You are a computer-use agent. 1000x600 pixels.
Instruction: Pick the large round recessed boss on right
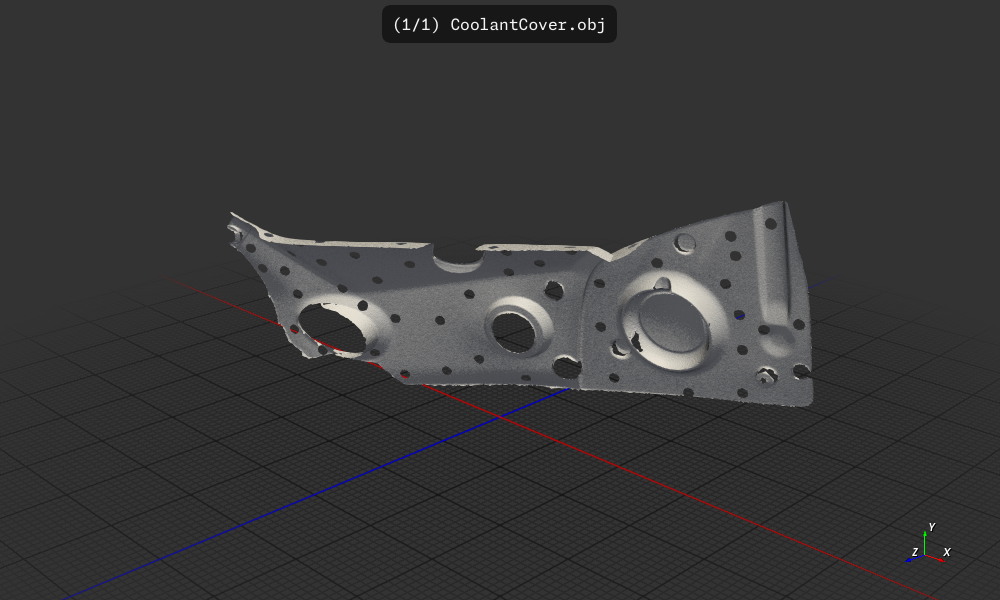pyautogui.click(x=668, y=323)
